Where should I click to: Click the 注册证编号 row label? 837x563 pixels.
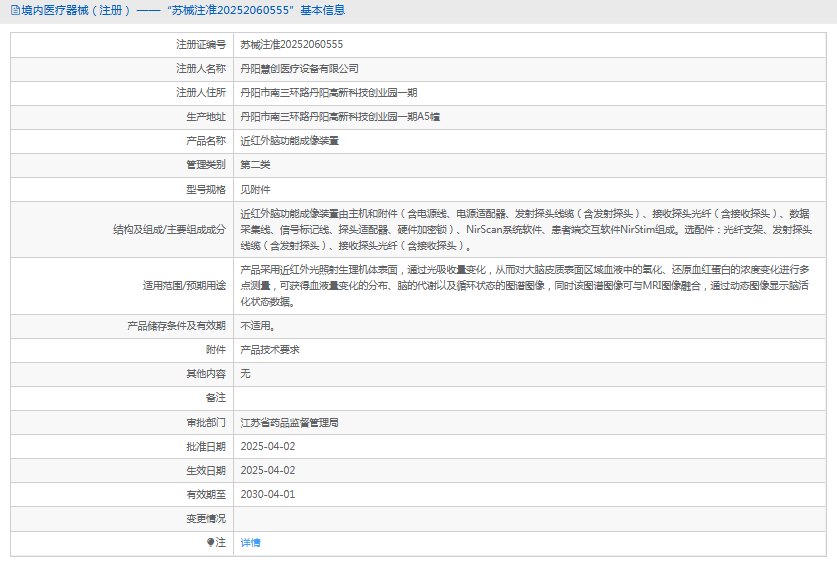point(201,44)
